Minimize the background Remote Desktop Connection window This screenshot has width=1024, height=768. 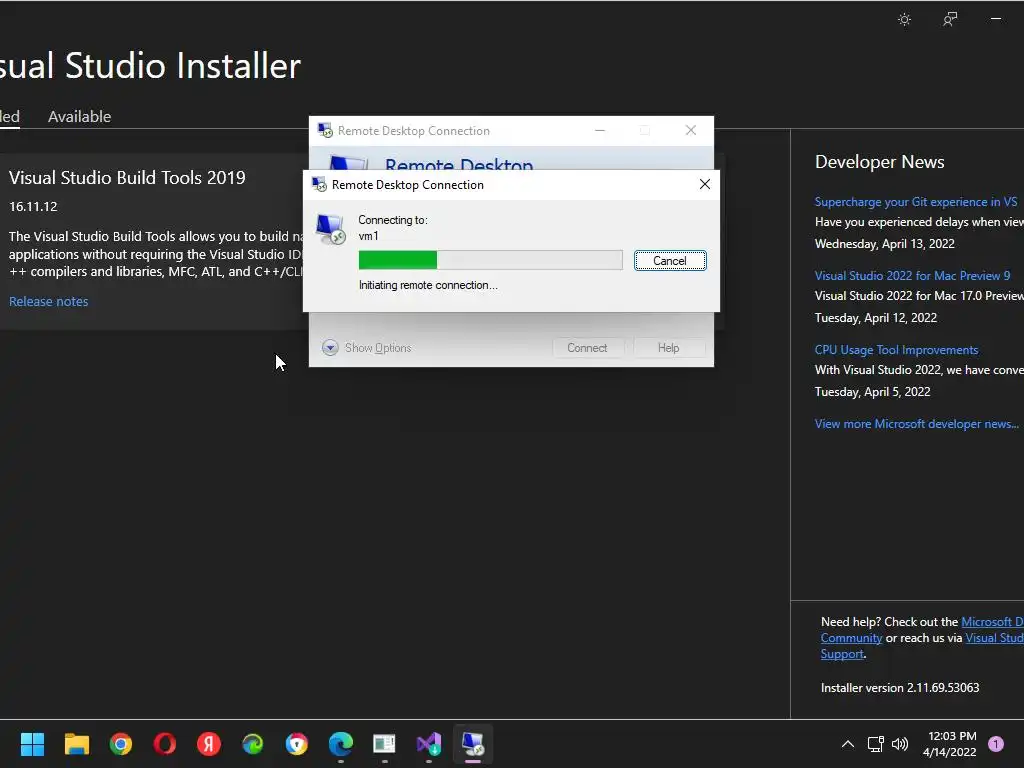point(600,131)
